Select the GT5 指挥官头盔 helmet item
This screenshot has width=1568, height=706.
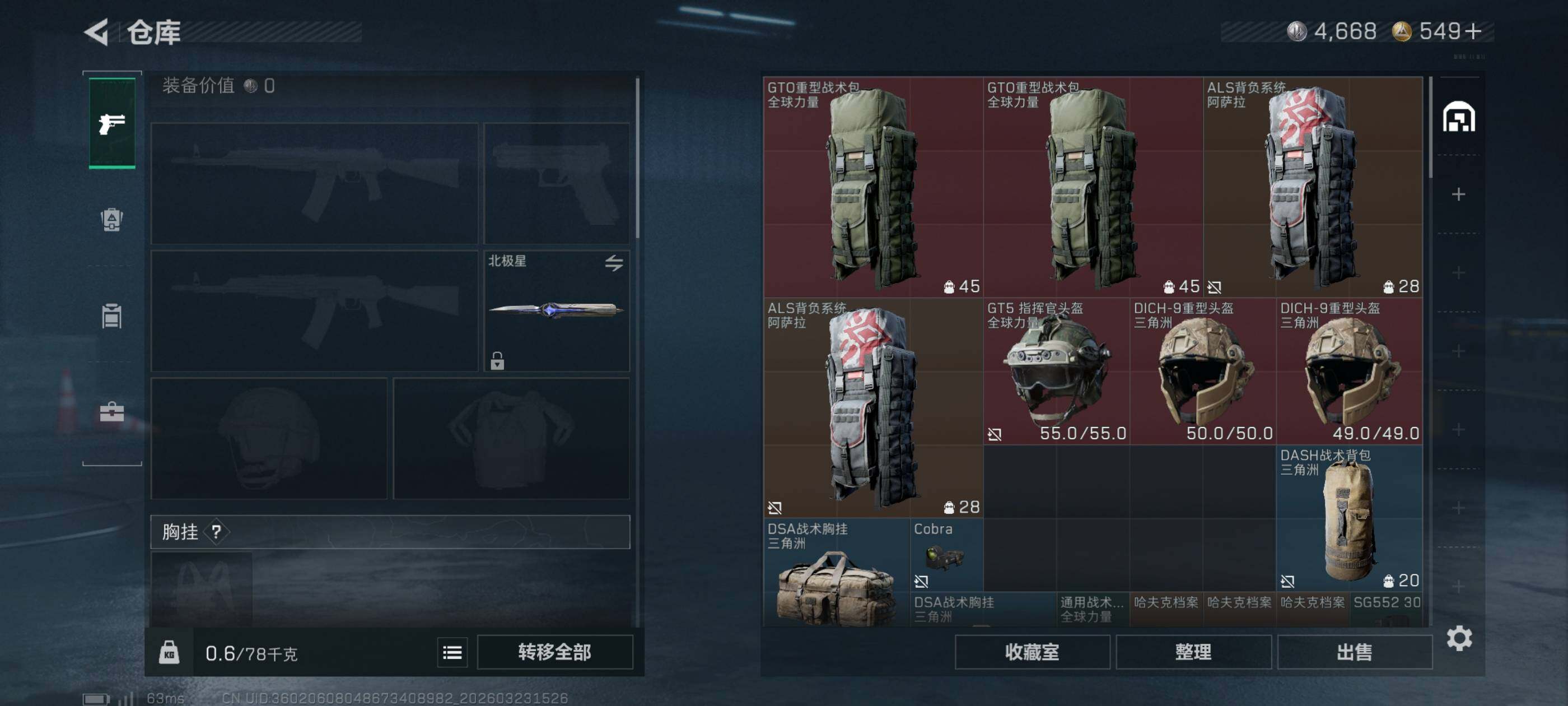1056,371
